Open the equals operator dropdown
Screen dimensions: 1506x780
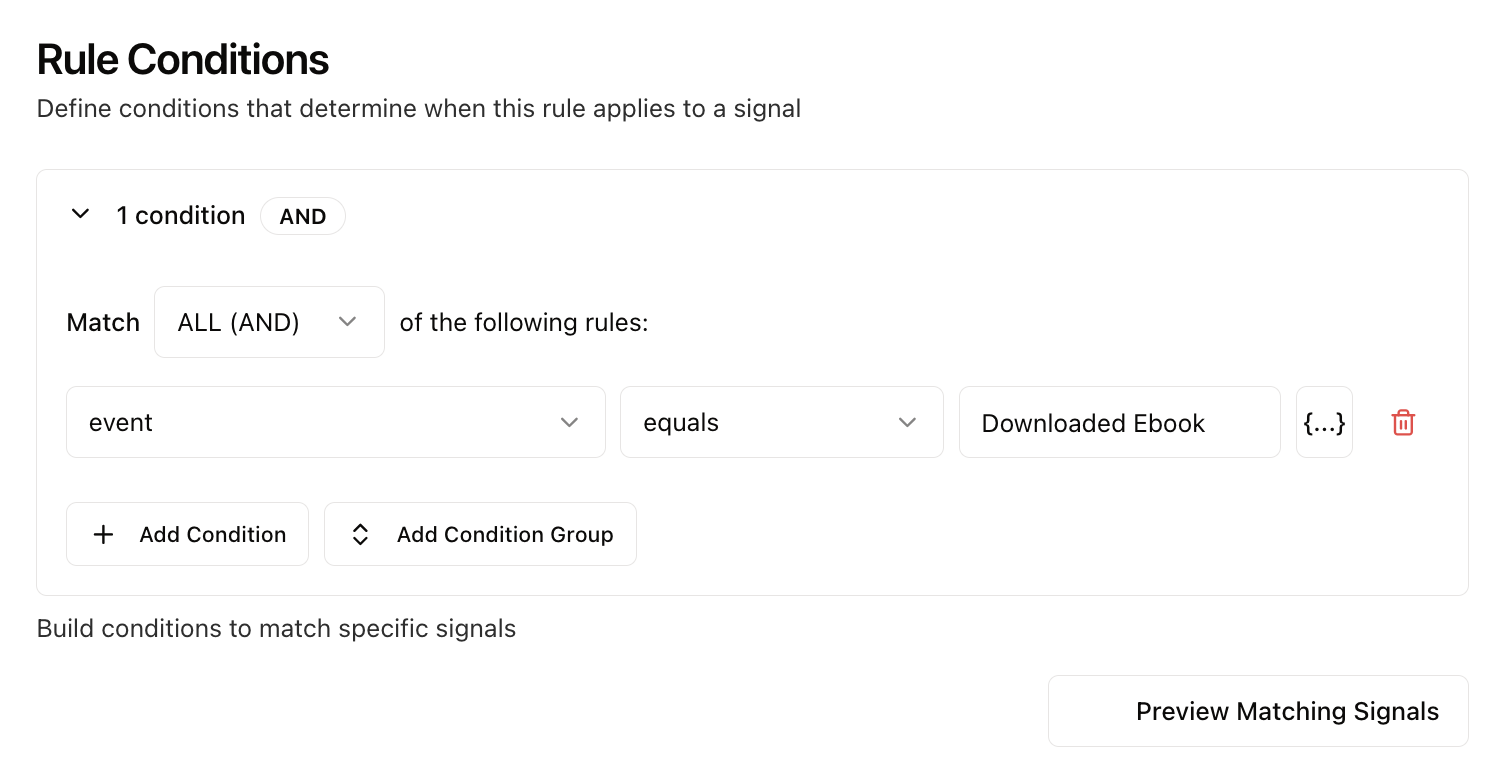pyautogui.click(x=781, y=422)
